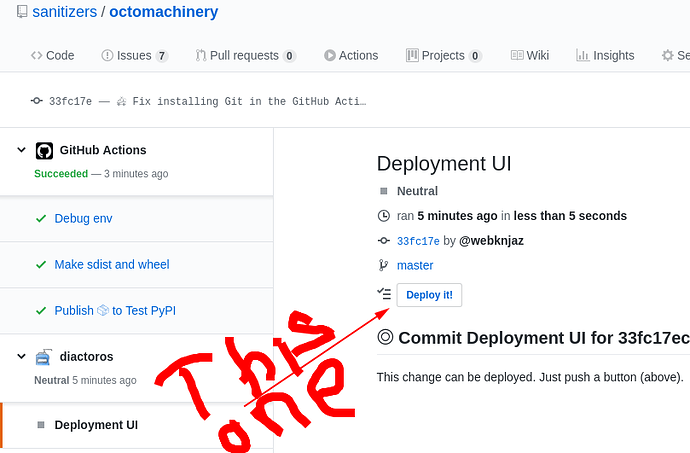
Task: Click the Deploy it! button
Action: coord(429,295)
